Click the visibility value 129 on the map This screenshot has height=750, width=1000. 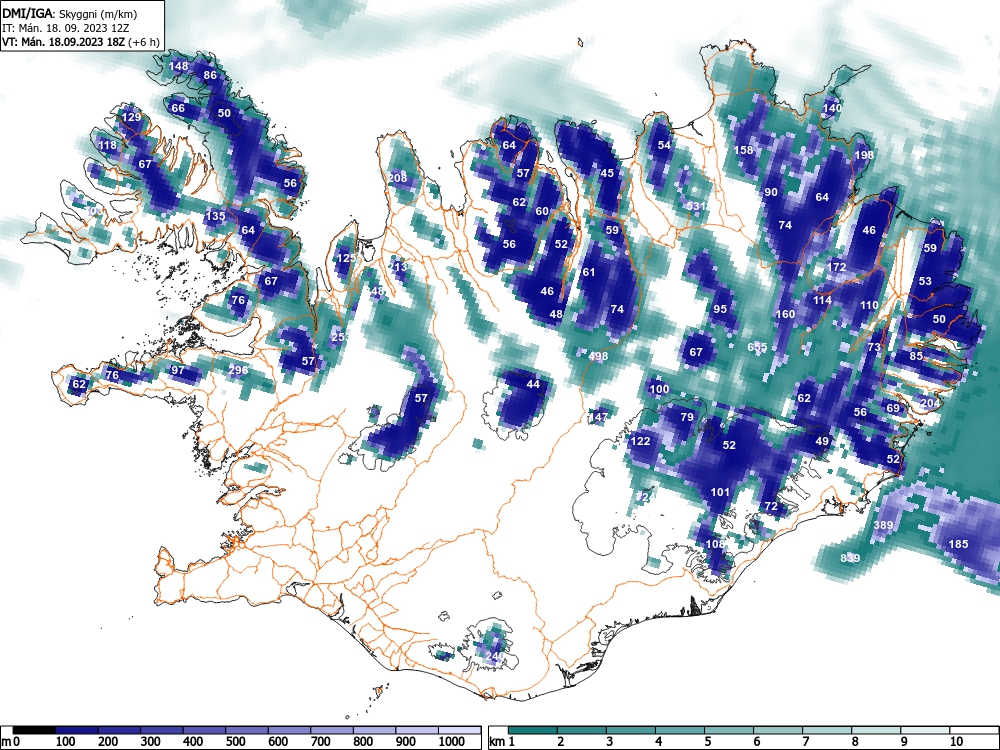pos(131,117)
